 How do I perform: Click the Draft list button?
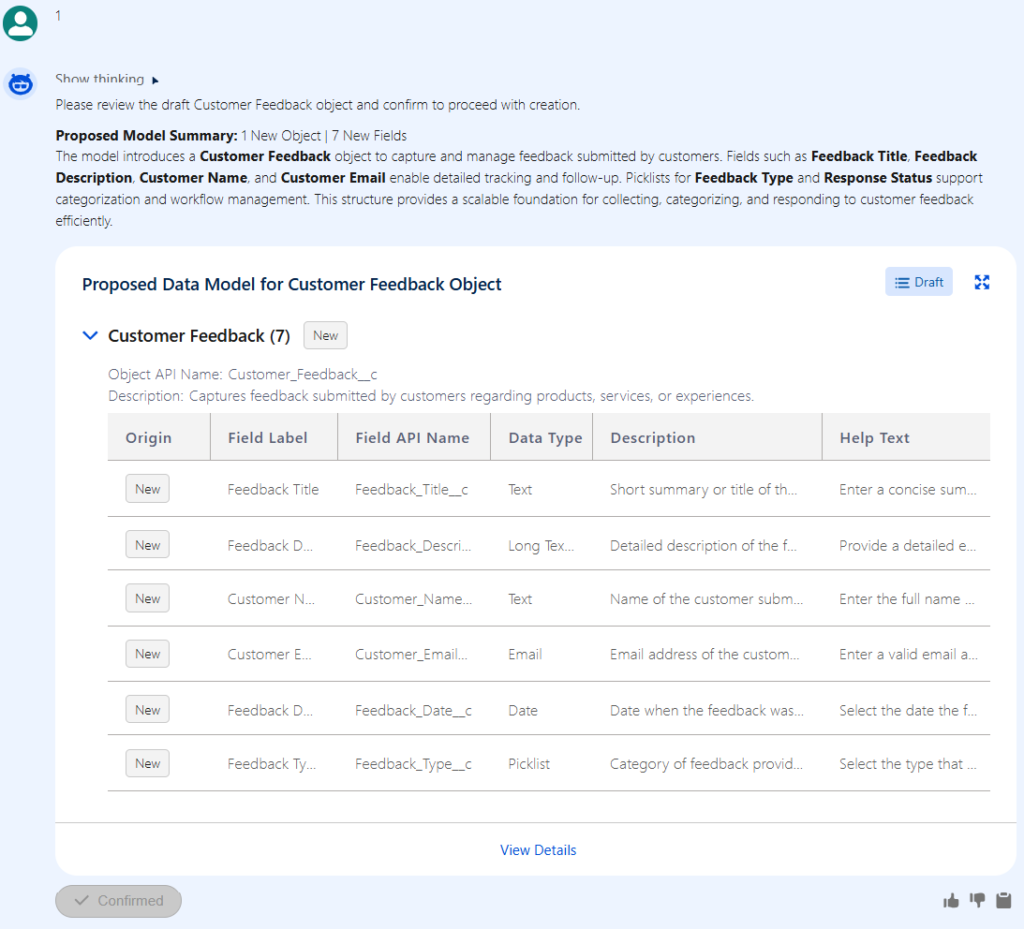pos(918,282)
